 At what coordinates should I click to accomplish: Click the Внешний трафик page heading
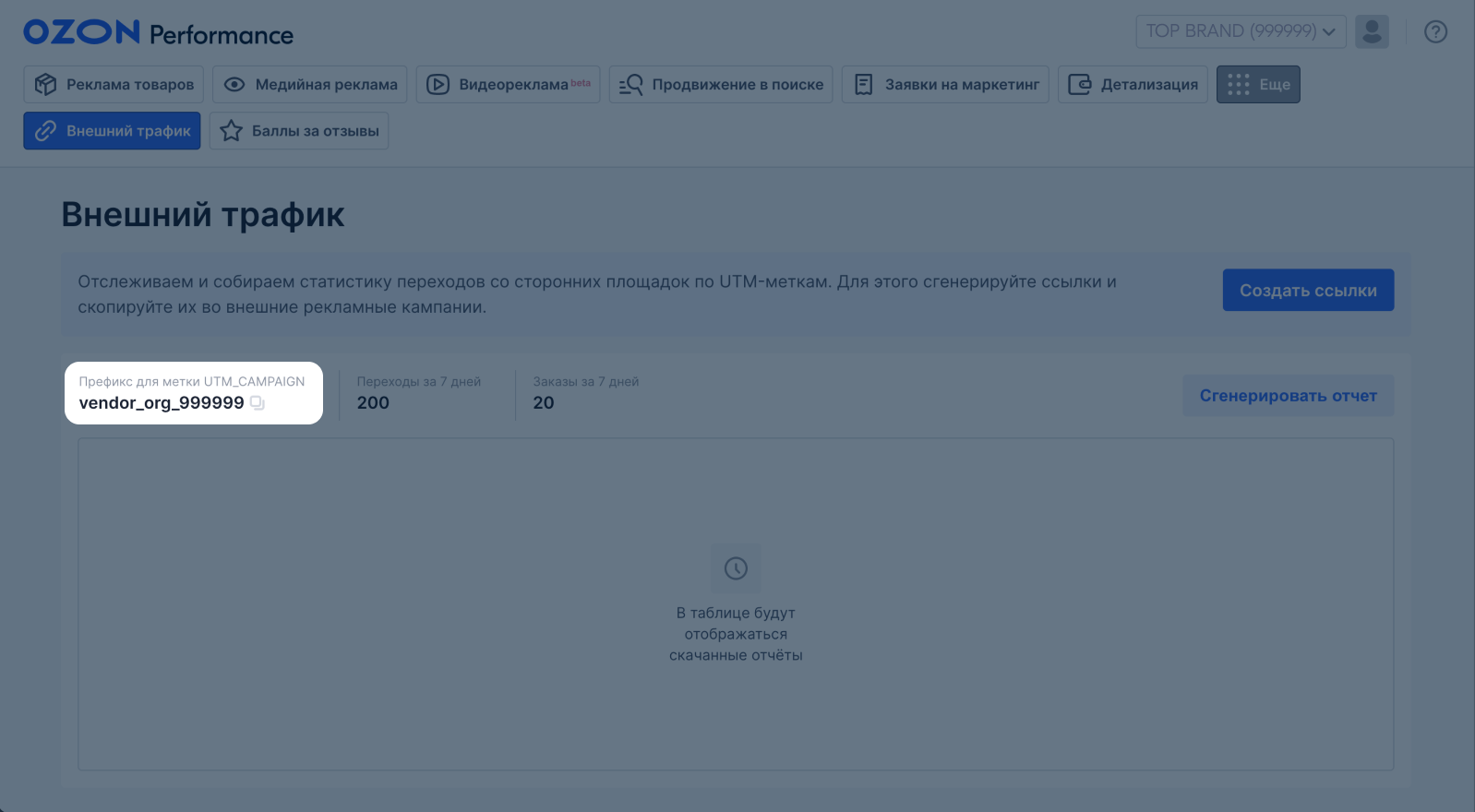point(203,215)
